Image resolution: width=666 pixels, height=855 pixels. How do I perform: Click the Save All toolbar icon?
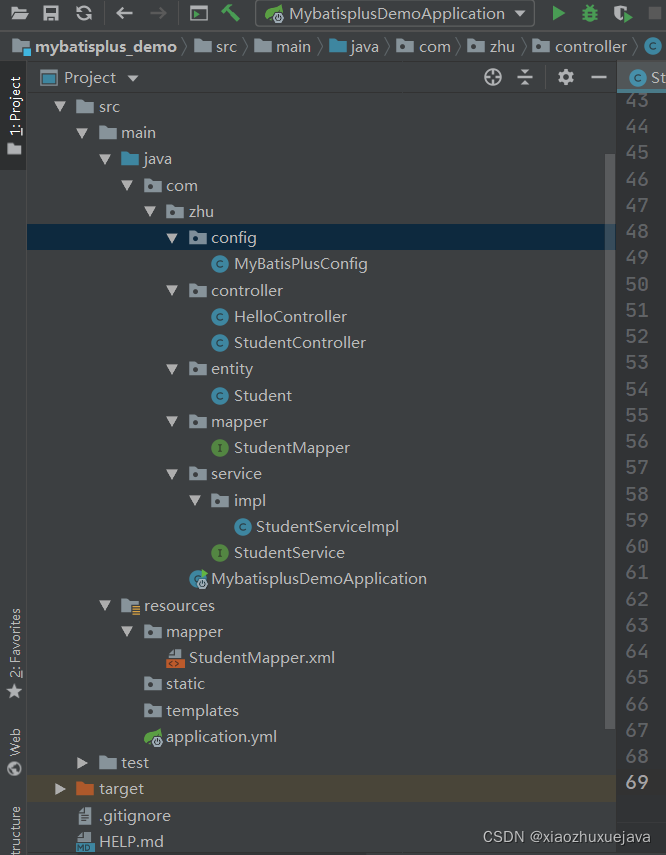51,14
